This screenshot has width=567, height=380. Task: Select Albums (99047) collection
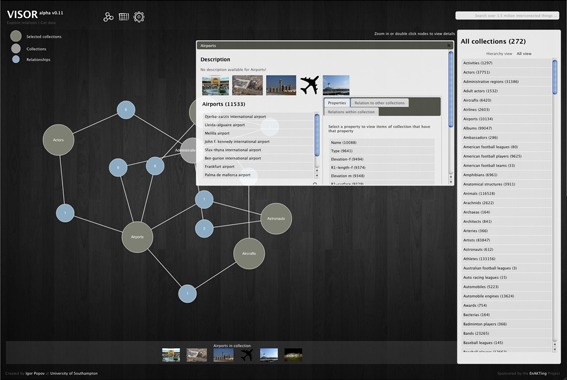tap(506, 128)
